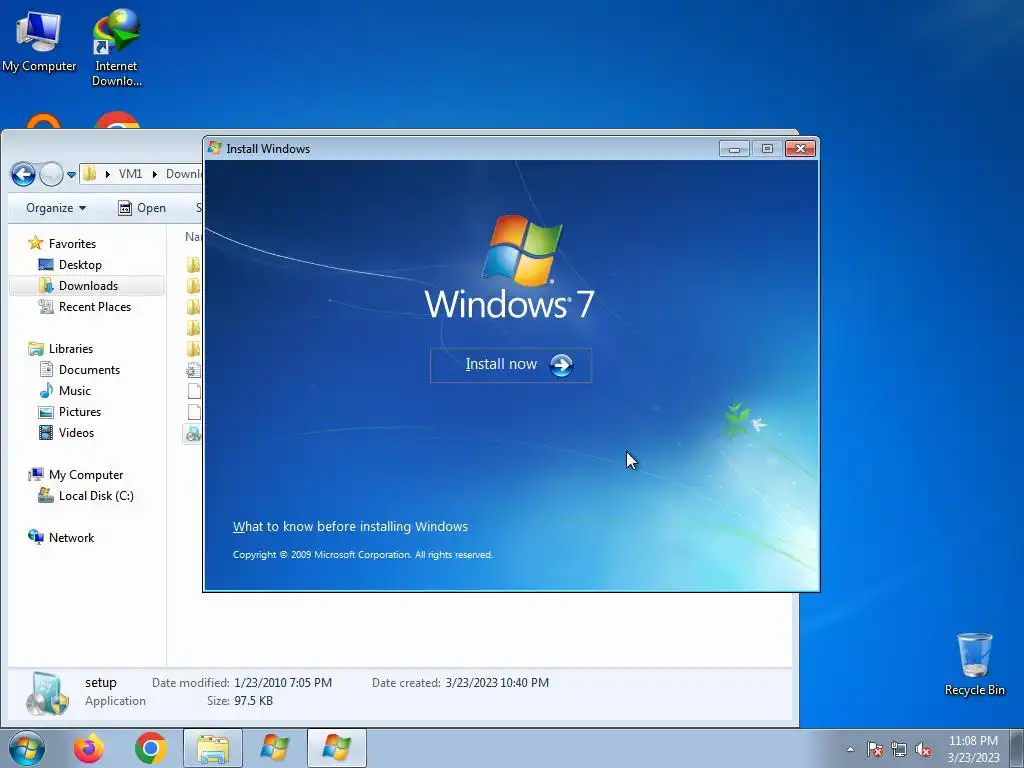
Task: Click the Network icon in navigation pane
Action: (36, 537)
